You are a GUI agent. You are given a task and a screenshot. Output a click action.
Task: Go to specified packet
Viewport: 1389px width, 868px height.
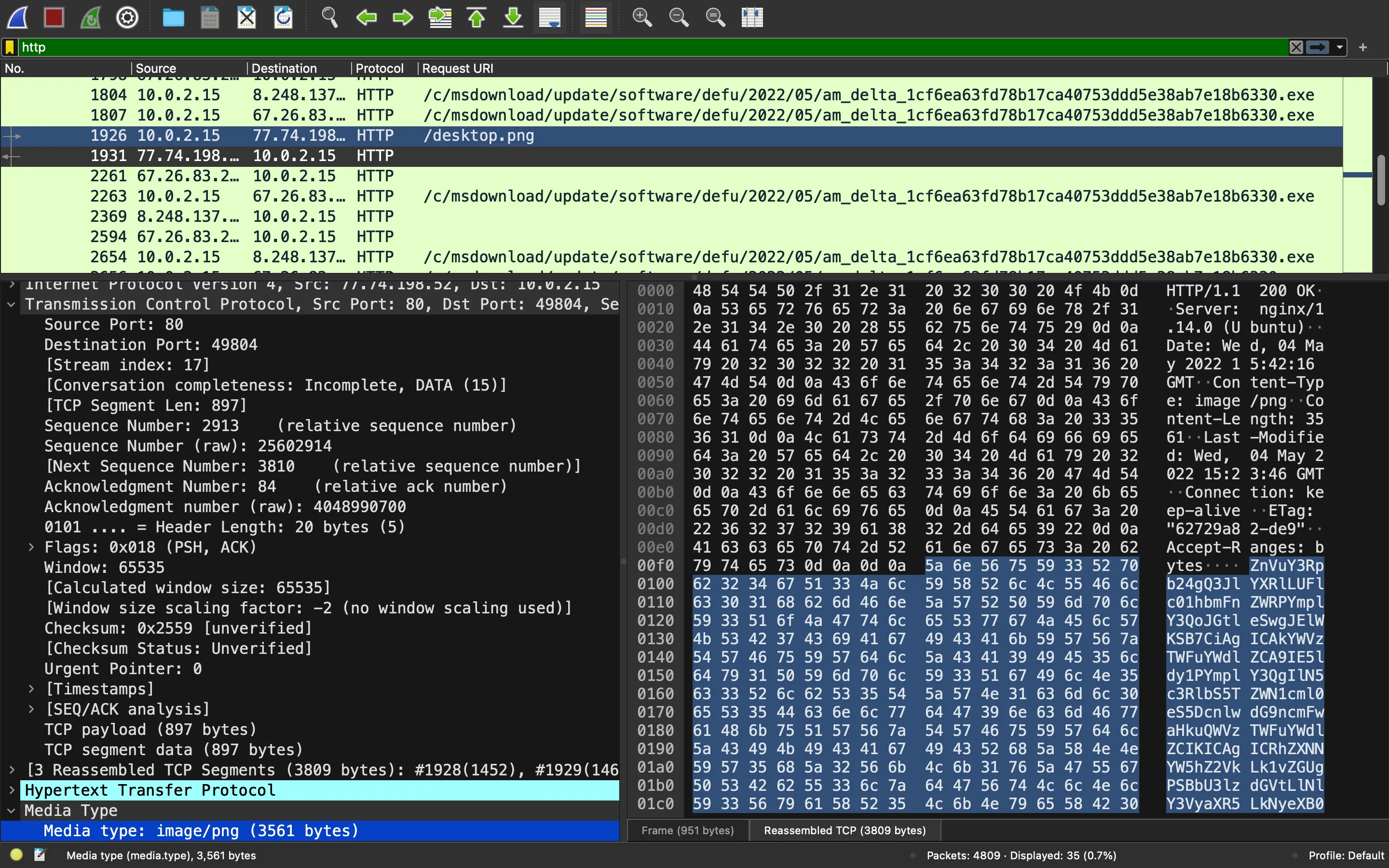pos(440,17)
